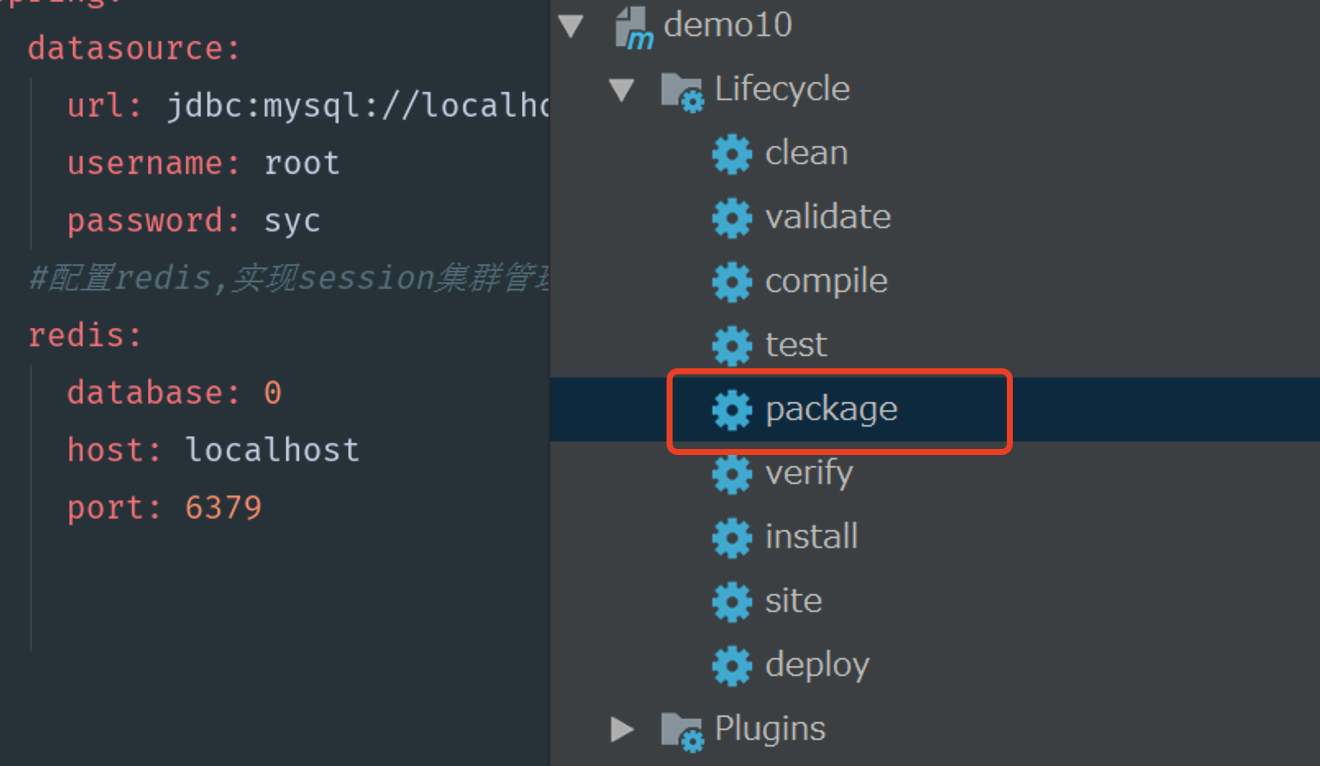Place cursor on password value syc

coord(292,221)
